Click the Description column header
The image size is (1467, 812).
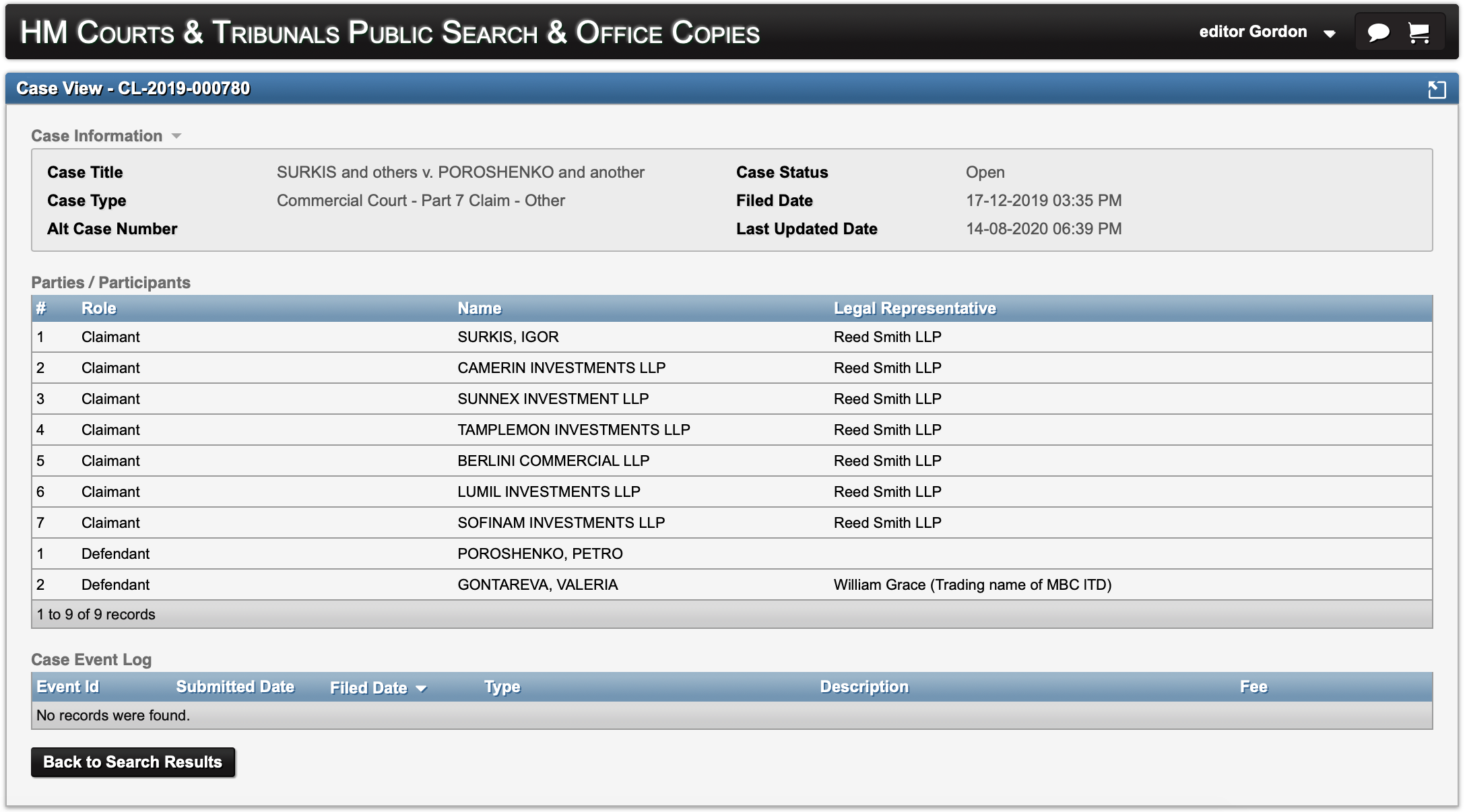point(864,687)
